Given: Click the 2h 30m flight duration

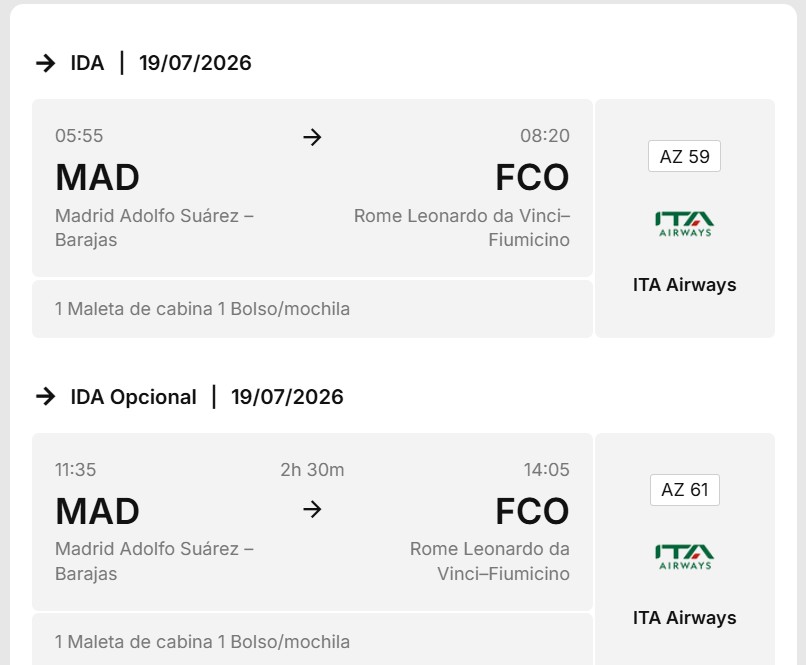Looking at the screenshot, I should [x=312, y=470].
